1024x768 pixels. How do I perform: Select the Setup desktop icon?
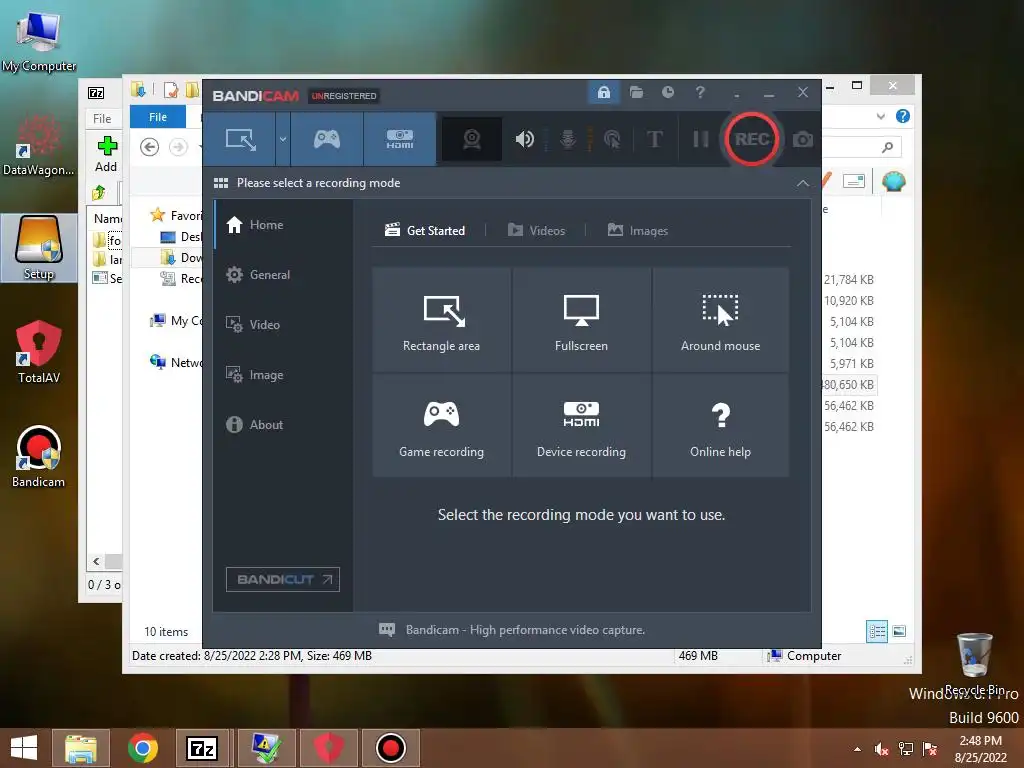39,248
